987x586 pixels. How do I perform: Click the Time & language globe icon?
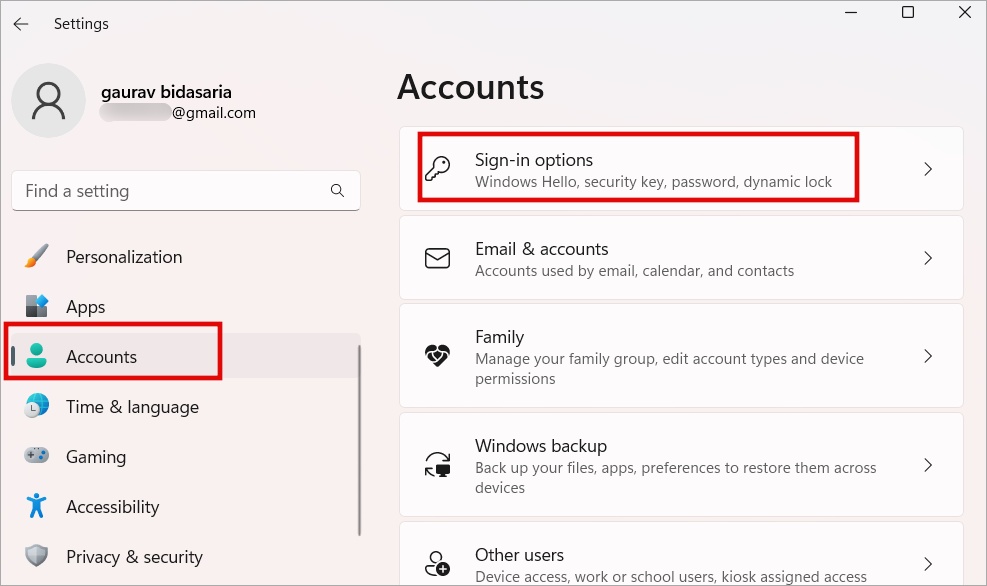tap(37, 406)
